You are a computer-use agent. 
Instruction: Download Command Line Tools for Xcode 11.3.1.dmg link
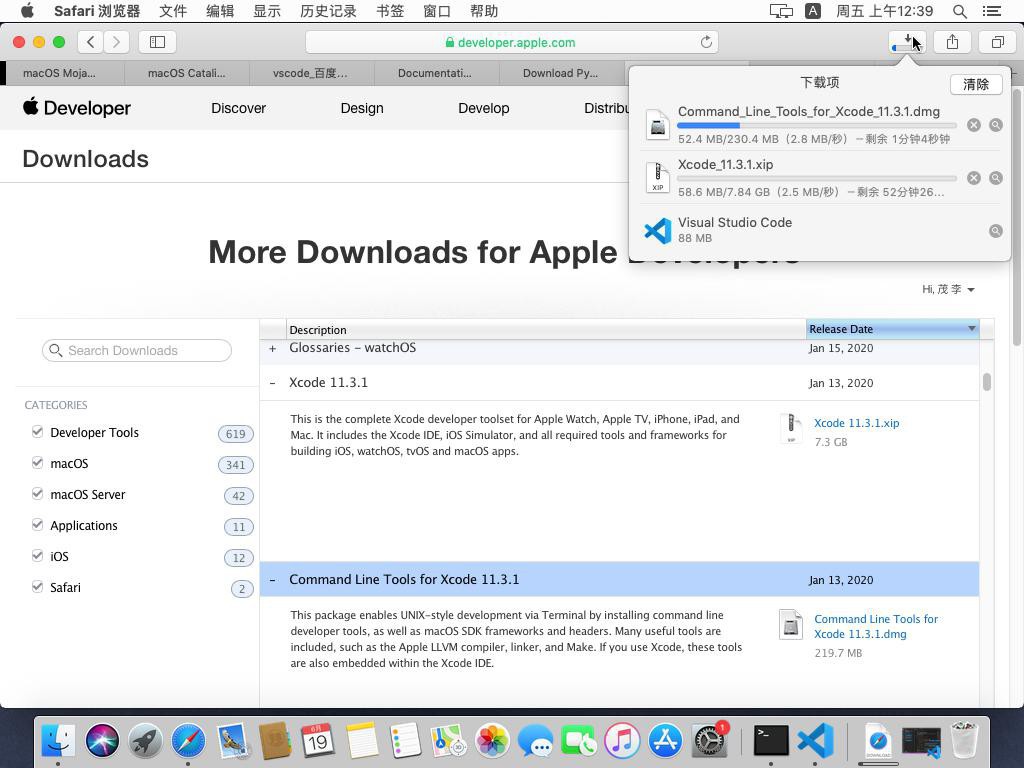(x=876, y=626)
